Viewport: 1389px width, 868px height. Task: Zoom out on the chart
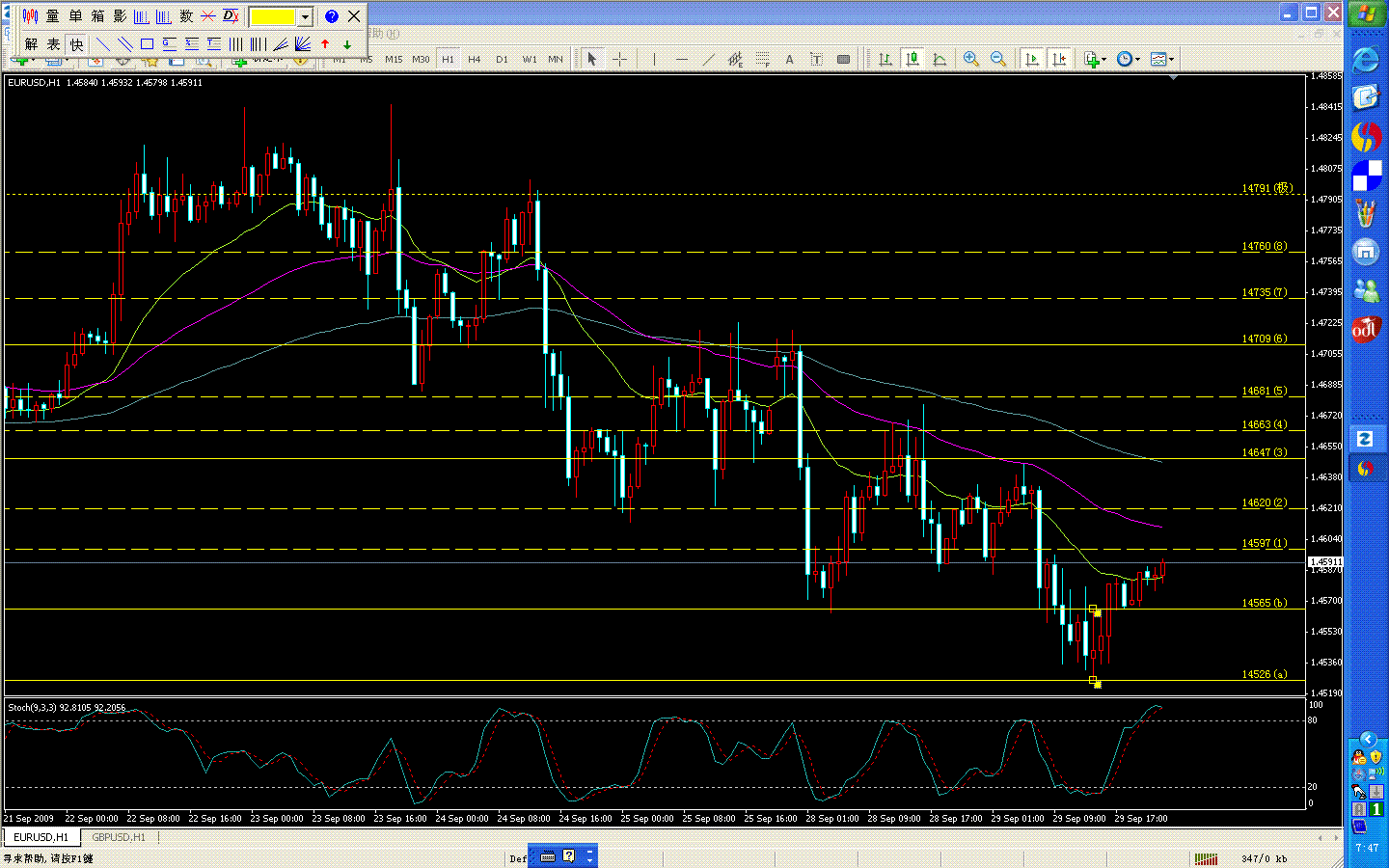pos(998,60)
